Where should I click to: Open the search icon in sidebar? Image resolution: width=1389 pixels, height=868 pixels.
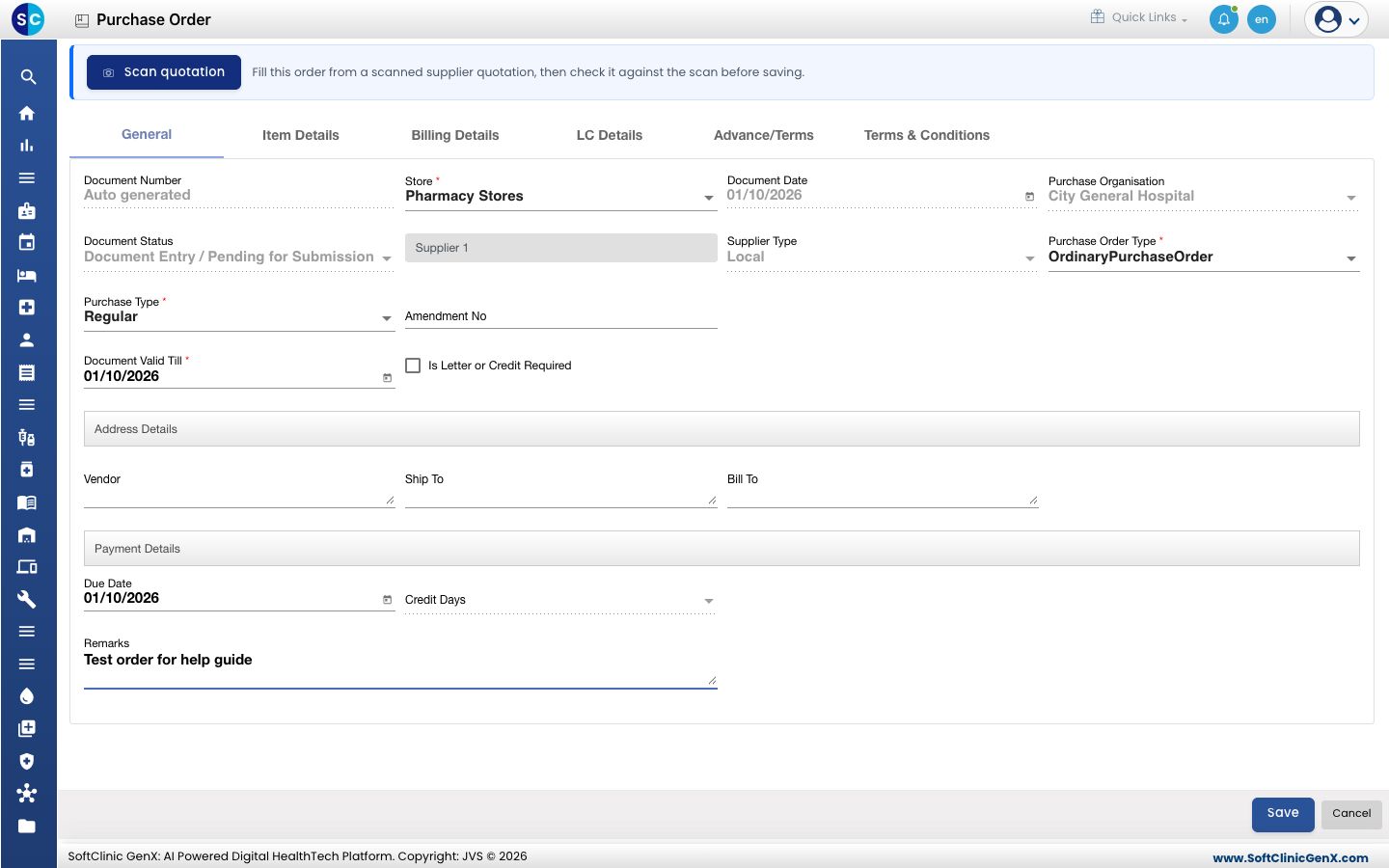(x=28, y=77)
